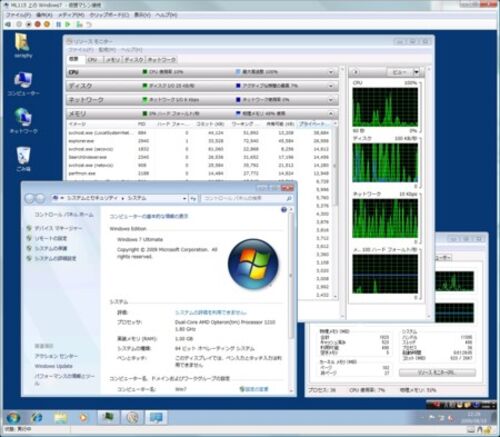Click リソース モニター button in Task Manager
Image resolution: width=500 pixels, height=437 pixels.
[x=437, y=373]
